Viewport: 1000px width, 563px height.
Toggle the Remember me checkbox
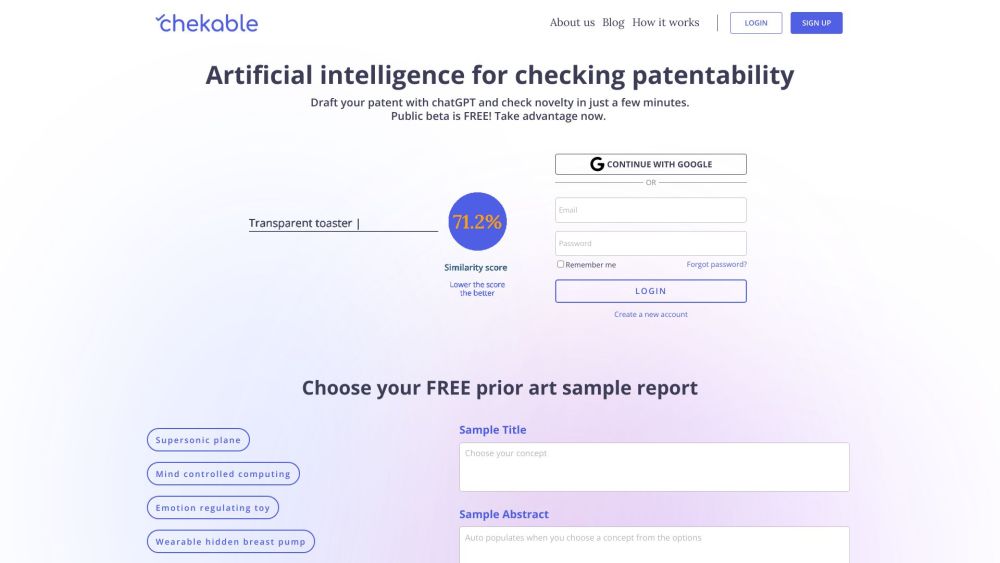pyautogui.click(x=561, y=264)
